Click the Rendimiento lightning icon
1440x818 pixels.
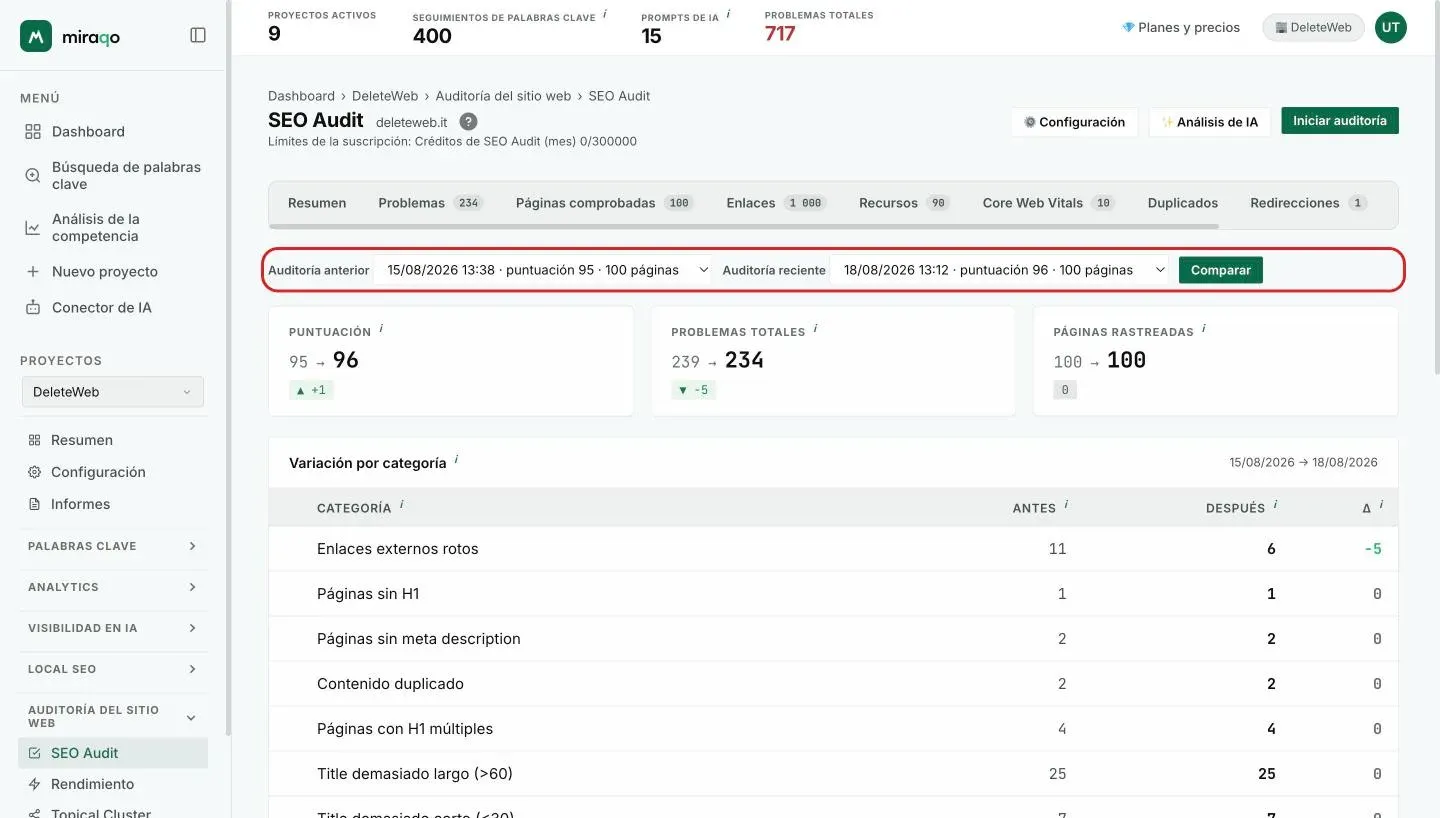(x=34, y=784)
